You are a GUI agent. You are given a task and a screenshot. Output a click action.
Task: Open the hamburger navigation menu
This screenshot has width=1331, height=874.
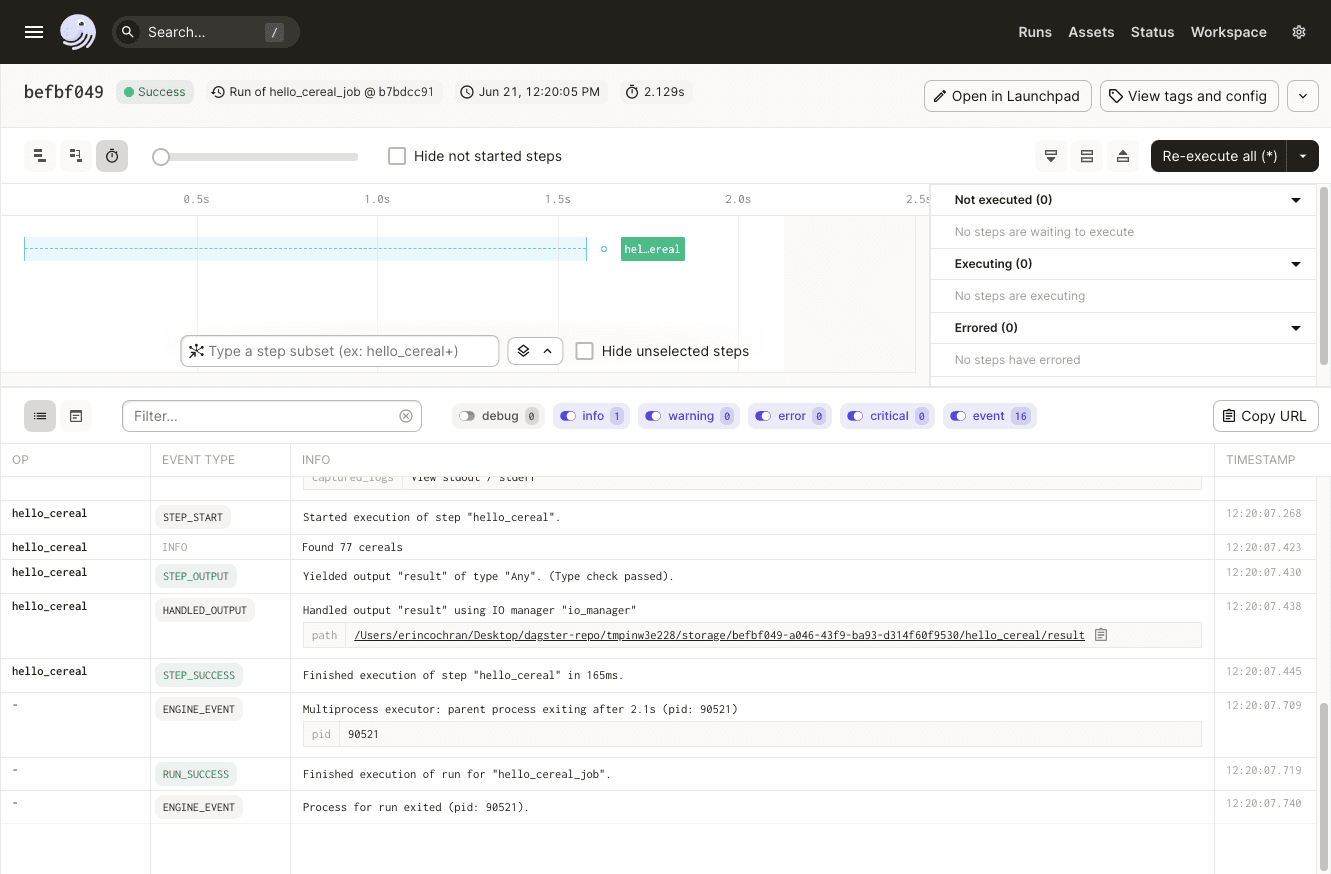pyautogui.click(x=34, y=32)
